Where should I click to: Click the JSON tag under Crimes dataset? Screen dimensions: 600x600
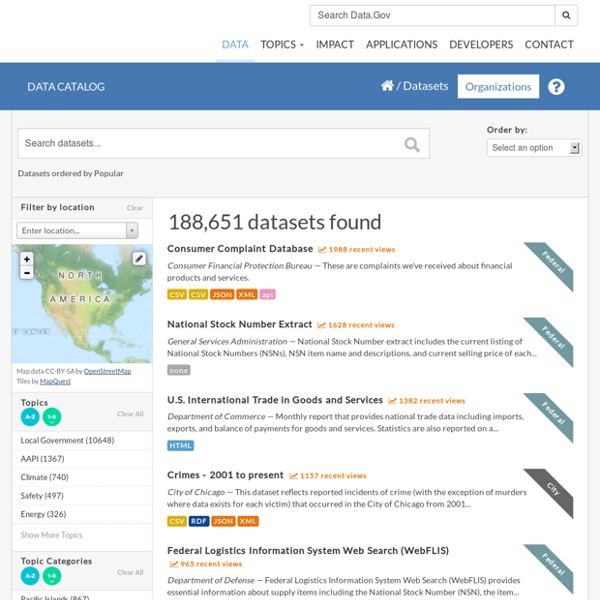pyautogui.click(x=223, y=521)
